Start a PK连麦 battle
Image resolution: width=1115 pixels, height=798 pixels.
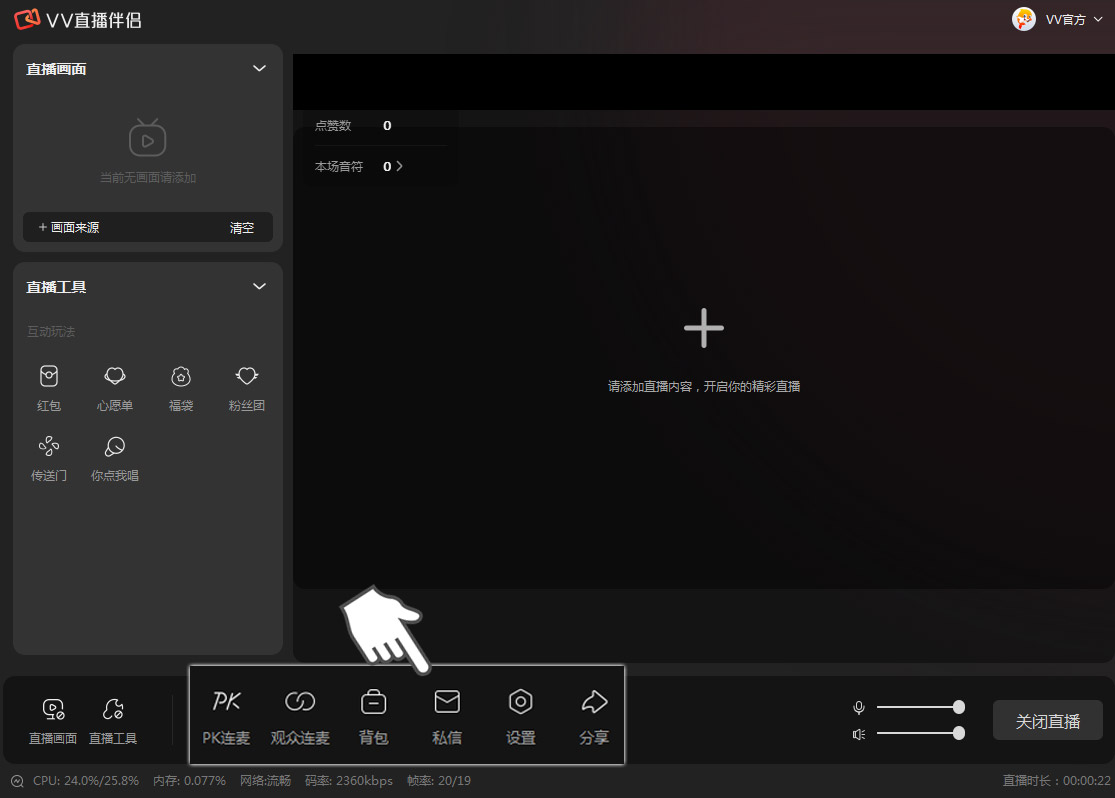pos(227,715)
